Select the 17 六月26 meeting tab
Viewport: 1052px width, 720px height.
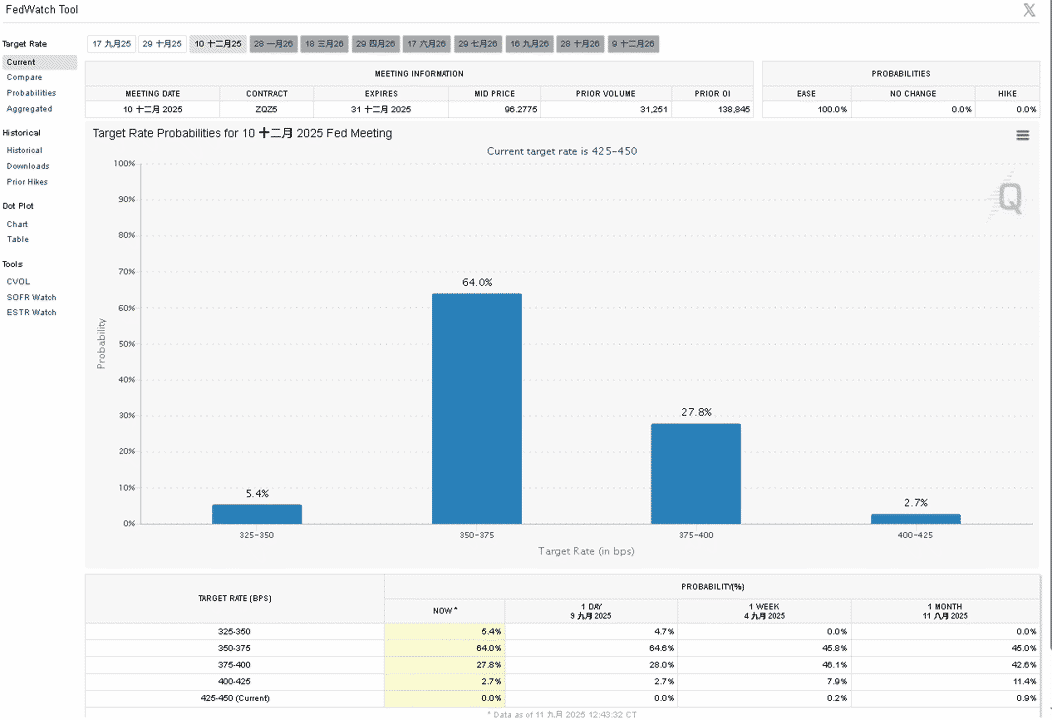(427, 44)
